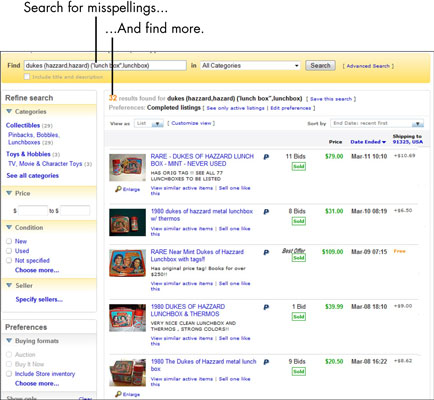
Task: Click See all categories link
Action: coord(33,176)
